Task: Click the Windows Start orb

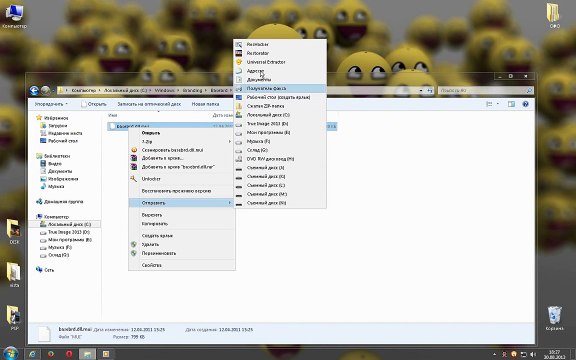Action: click(10, 353)
